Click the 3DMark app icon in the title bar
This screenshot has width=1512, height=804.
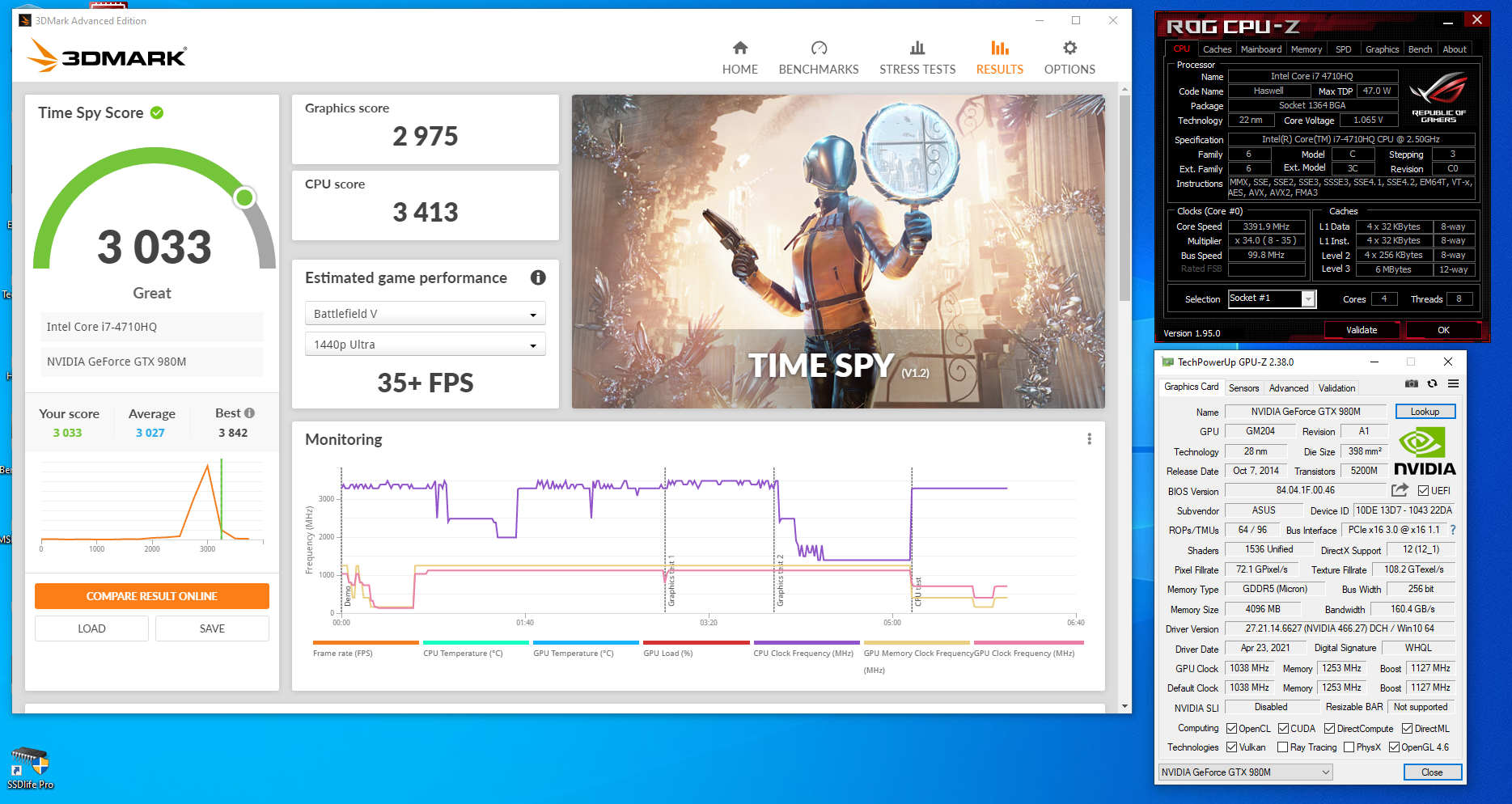pyautogui.click(x=25, y=20)
